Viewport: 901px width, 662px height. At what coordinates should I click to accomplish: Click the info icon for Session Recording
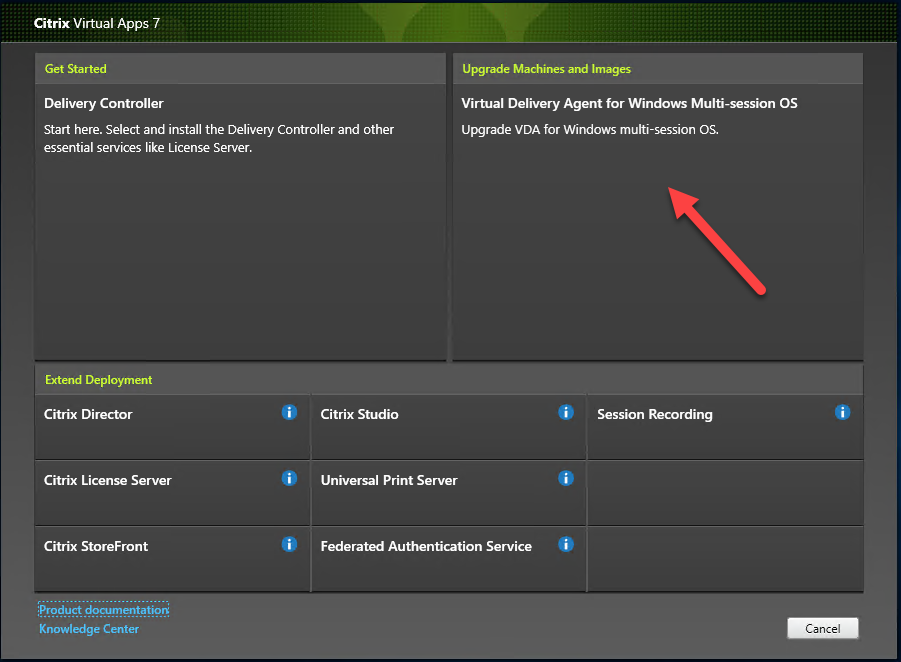pyautogui.click(x=842, y=412)
